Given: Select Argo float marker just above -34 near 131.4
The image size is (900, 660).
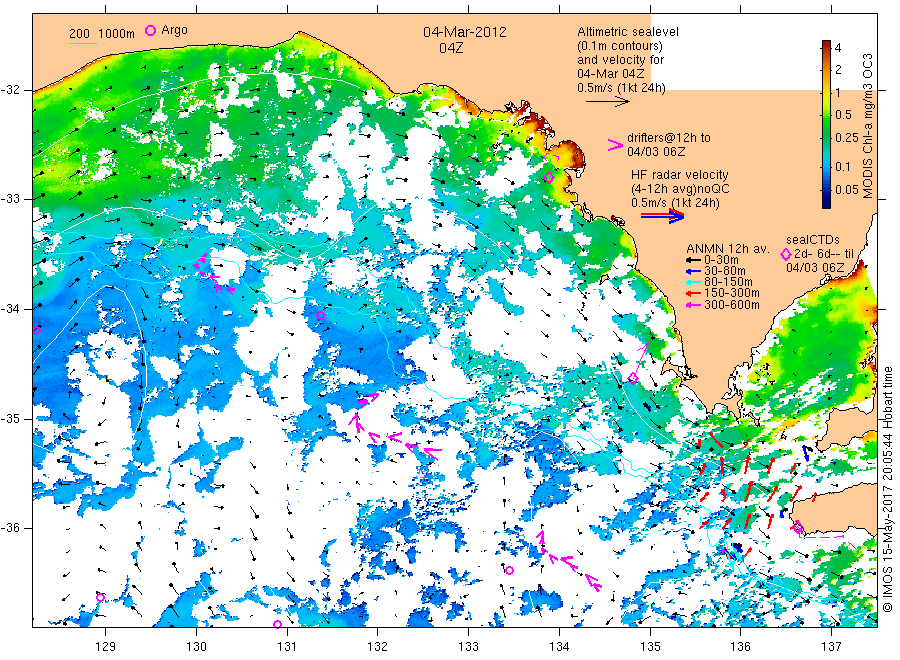Looking at the screenshot, I should pyautogui.click(x=320, y=316).
